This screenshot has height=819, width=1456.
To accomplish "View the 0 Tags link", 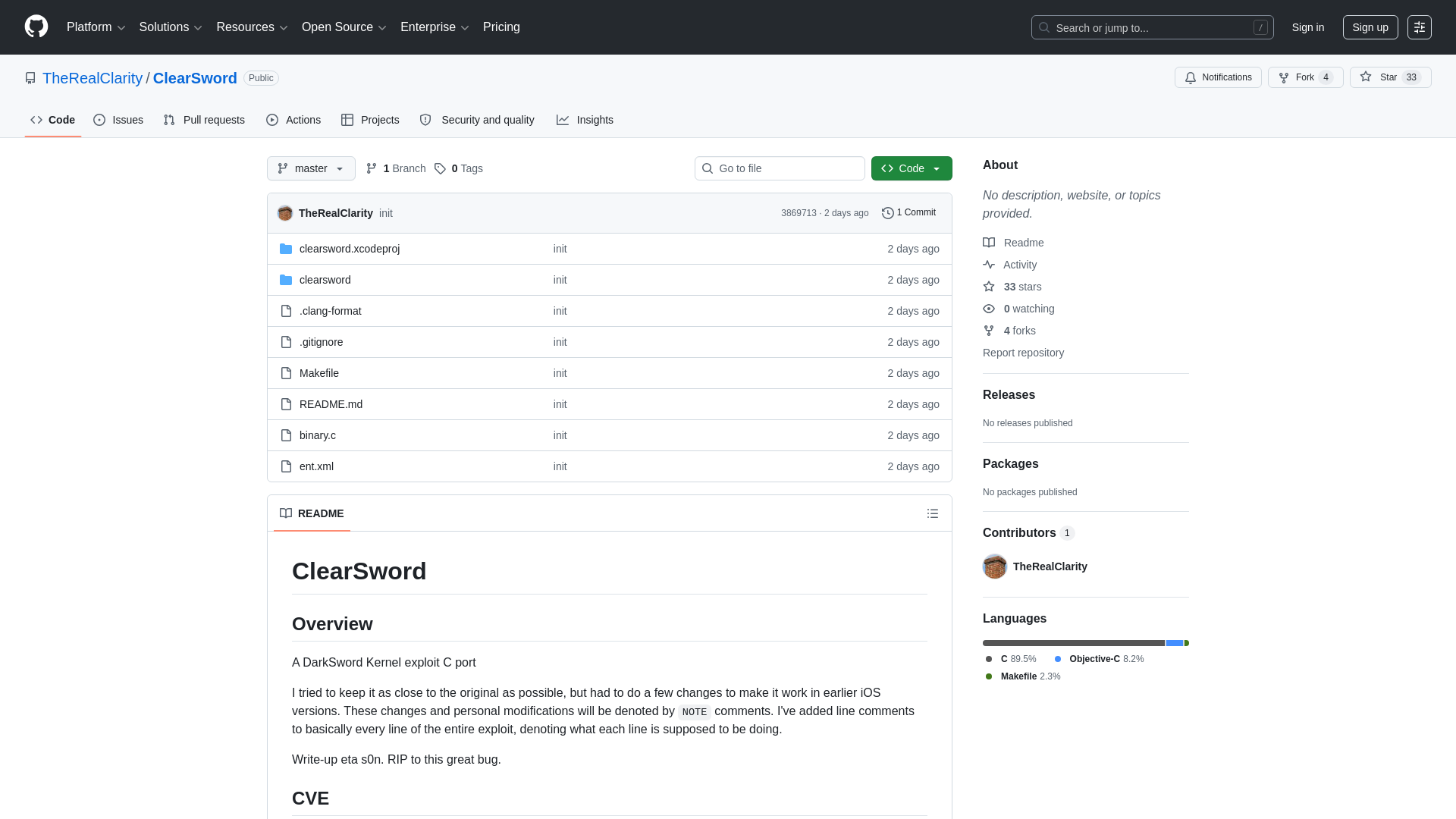I will tap(459, 168).
